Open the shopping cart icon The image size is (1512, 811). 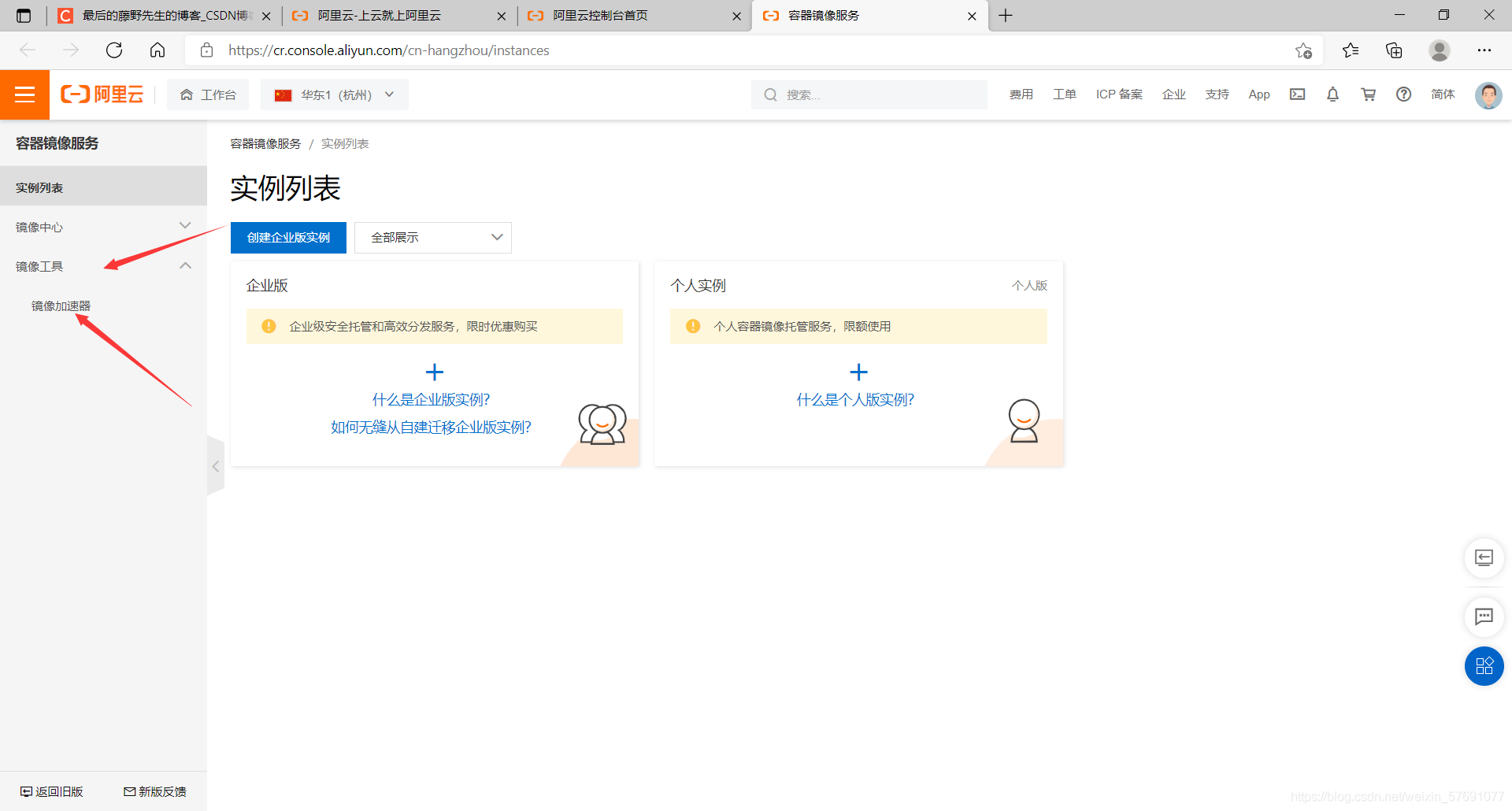[x=1369, y=94]
